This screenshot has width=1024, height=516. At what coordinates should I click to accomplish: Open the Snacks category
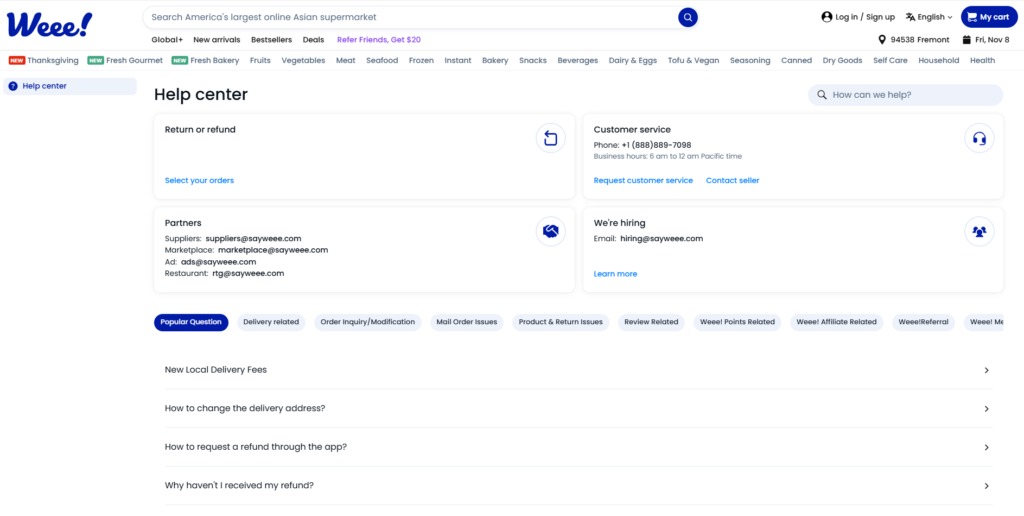point(533,61)
